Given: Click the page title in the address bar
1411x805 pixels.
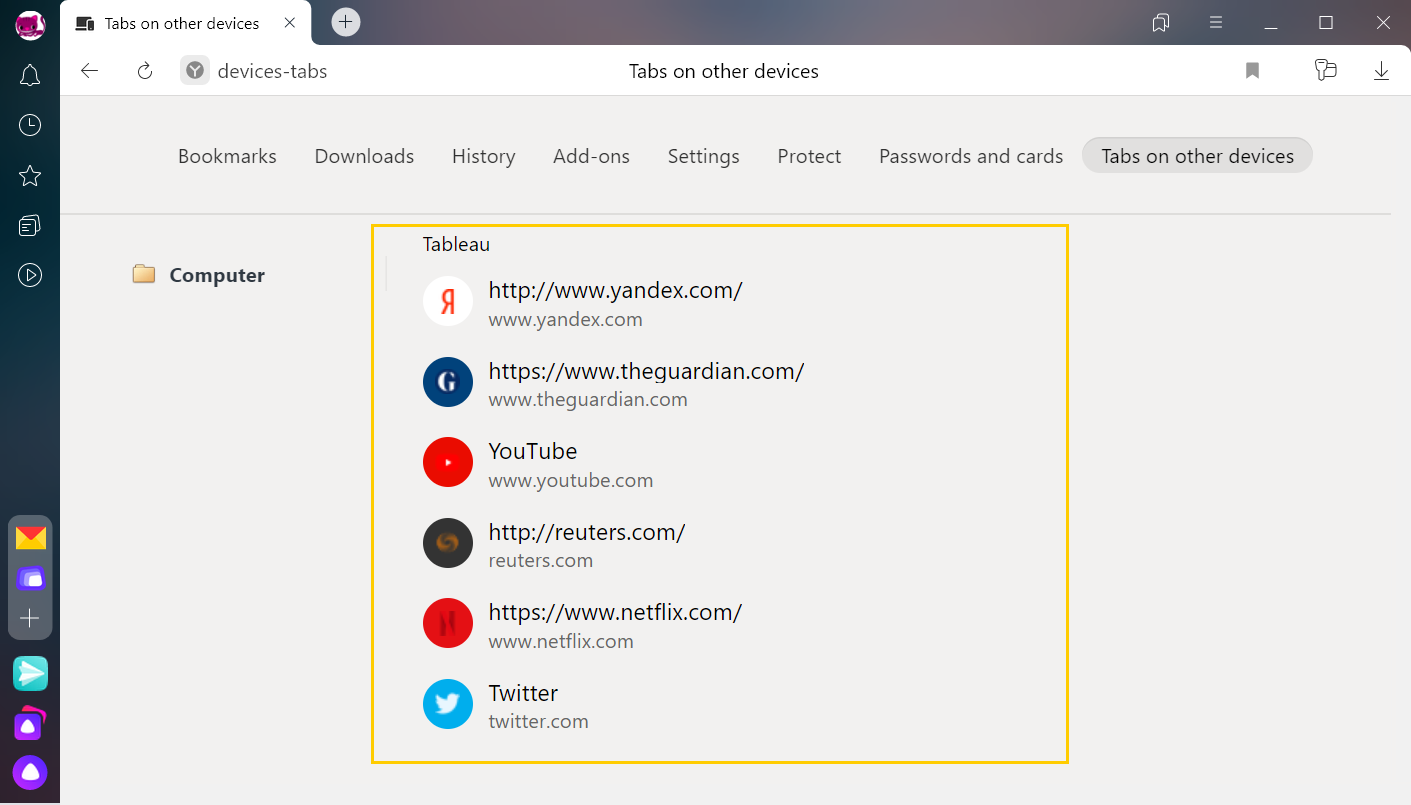Looking at the screenshot, I should click(724, 71).
